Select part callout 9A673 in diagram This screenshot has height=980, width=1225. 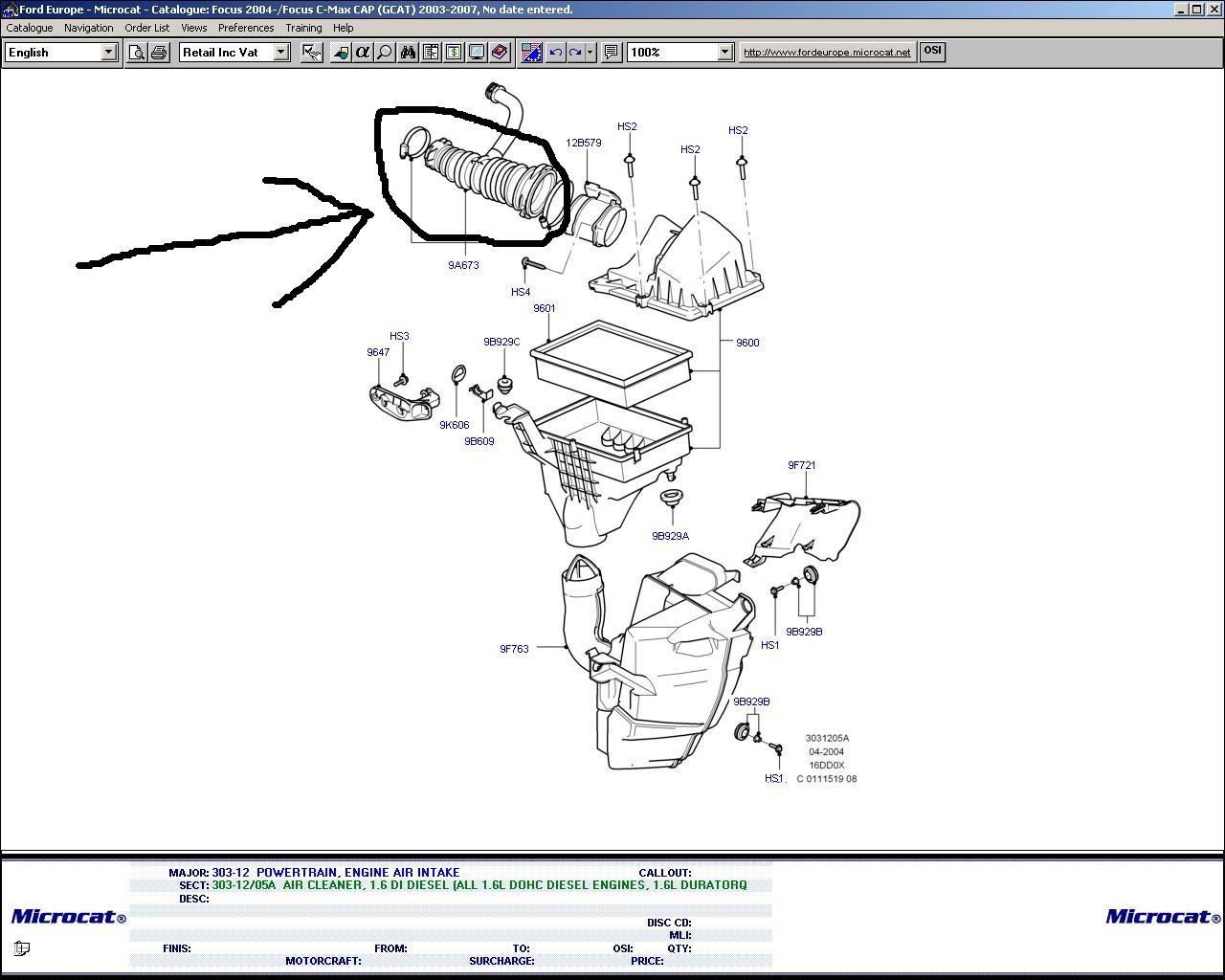(x=463, y=265)
